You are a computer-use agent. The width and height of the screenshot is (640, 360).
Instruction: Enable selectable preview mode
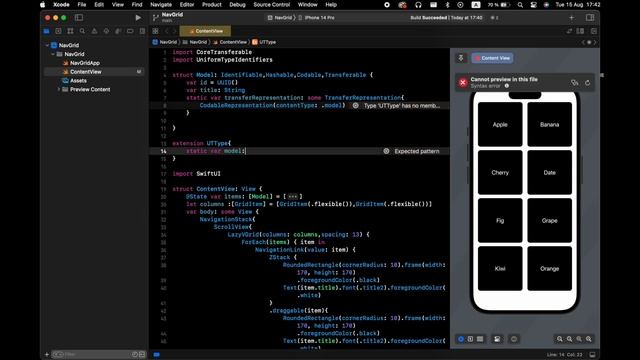tap(470, 339)
